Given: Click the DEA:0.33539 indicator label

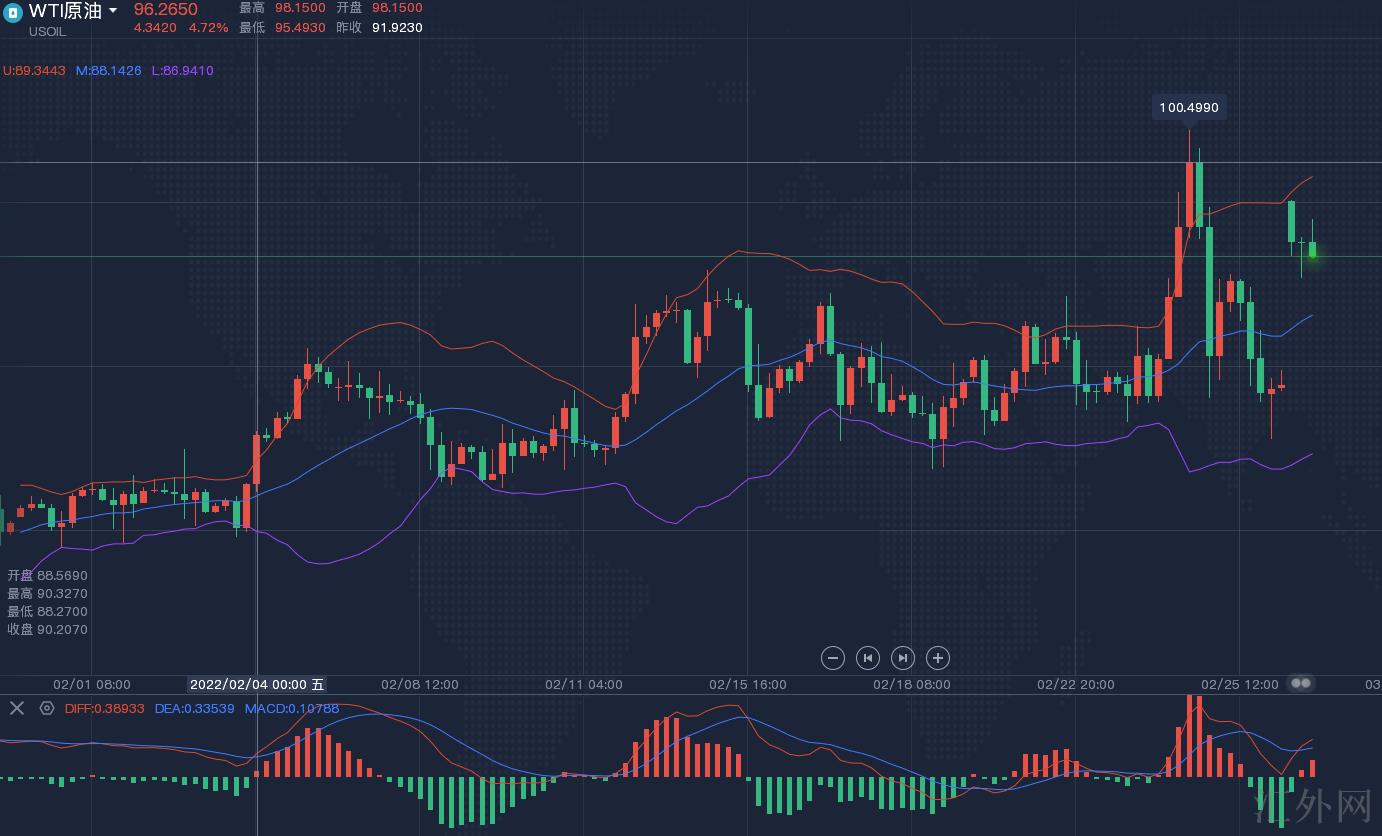Looking at the screenshot, I should pos(194,708).
